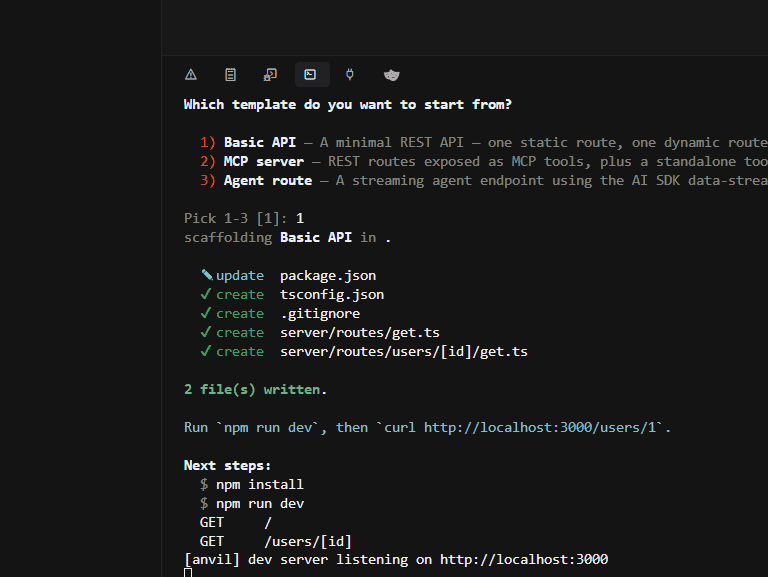Click the pencil 'update' status label
The width and height of the screenshot is (768, 577).
(x=233, y=276)
